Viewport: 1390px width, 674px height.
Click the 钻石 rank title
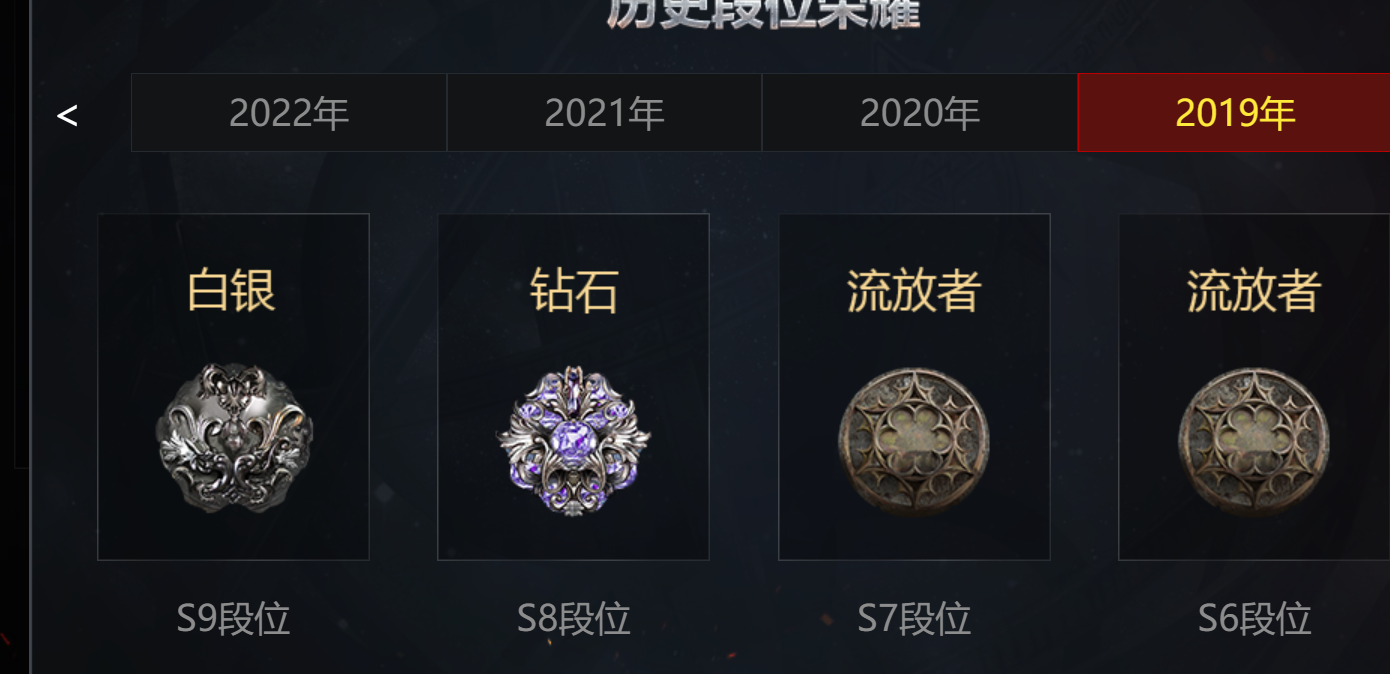click(574, 291)
